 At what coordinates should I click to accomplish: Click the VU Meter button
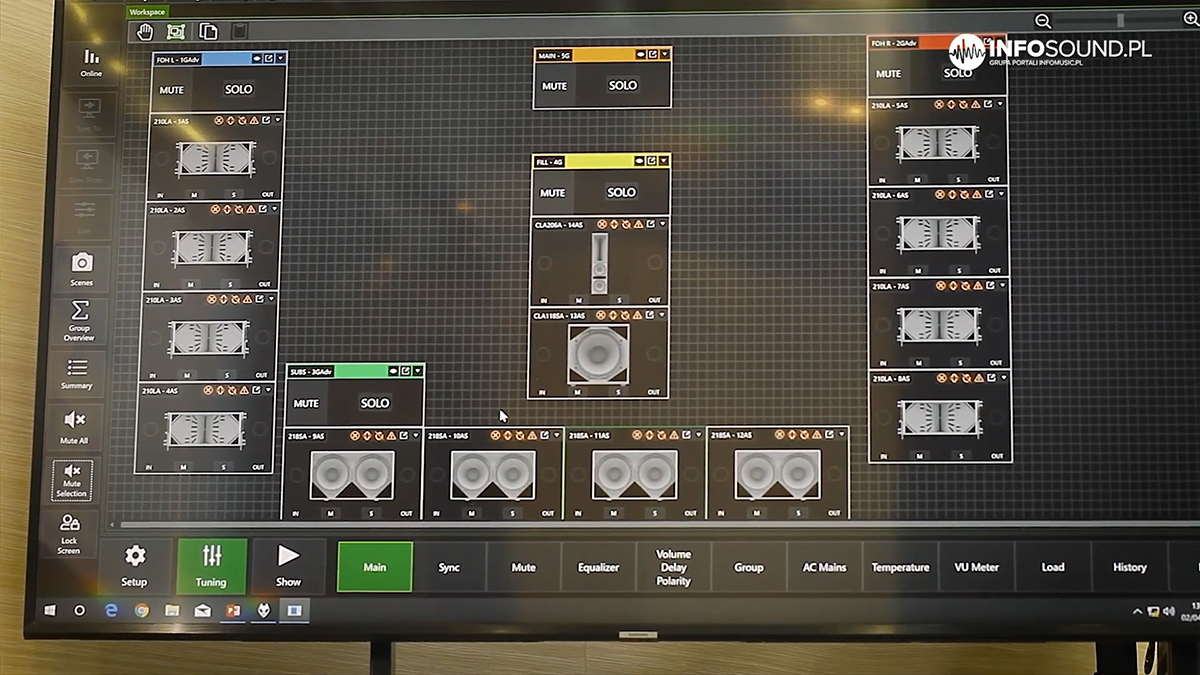click(x=976, y=567)
